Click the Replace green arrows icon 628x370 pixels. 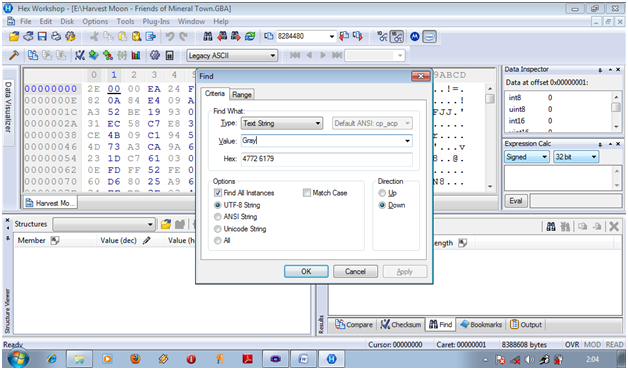pyautogui.click(x=250, y=36)
